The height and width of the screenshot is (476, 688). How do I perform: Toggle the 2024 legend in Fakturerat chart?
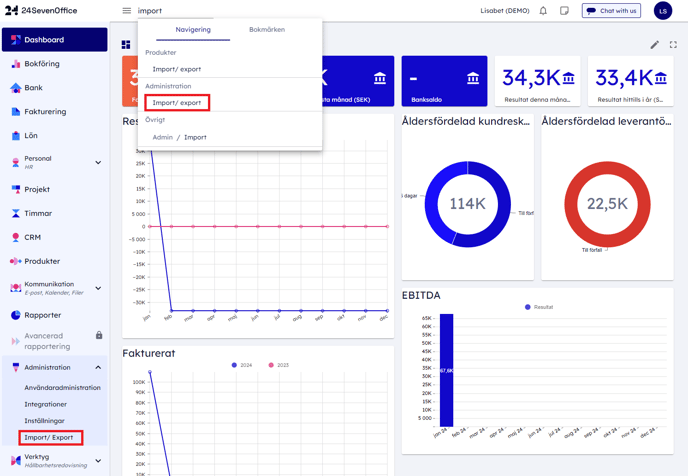coord(241,365)
